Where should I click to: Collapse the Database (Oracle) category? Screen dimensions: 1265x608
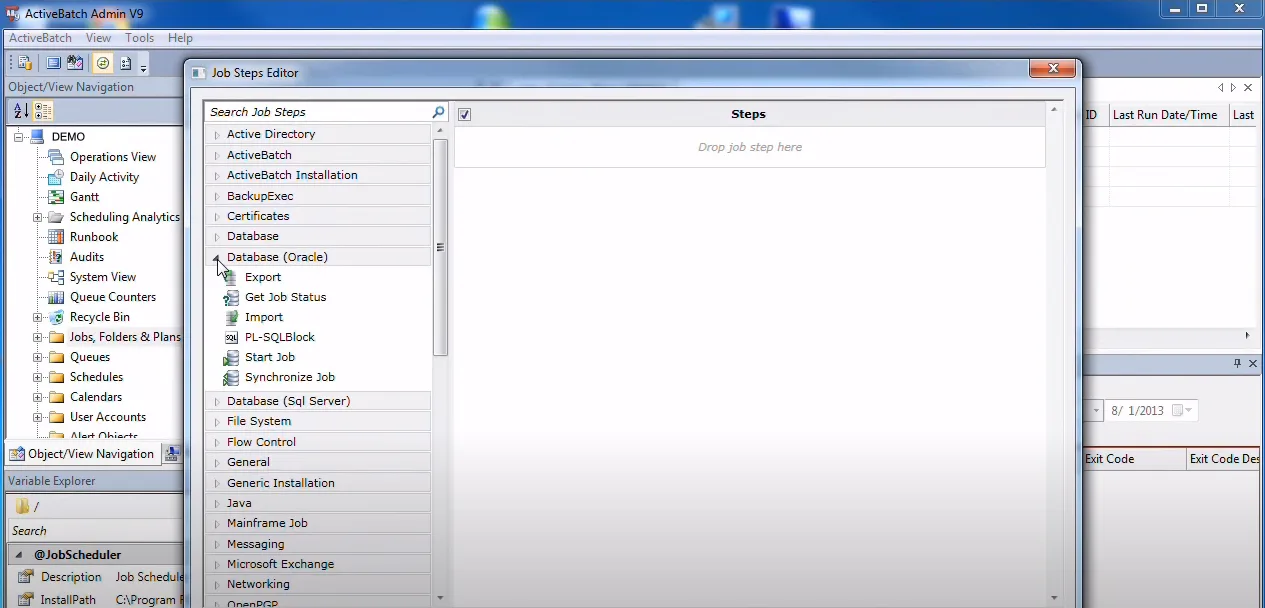217,258
